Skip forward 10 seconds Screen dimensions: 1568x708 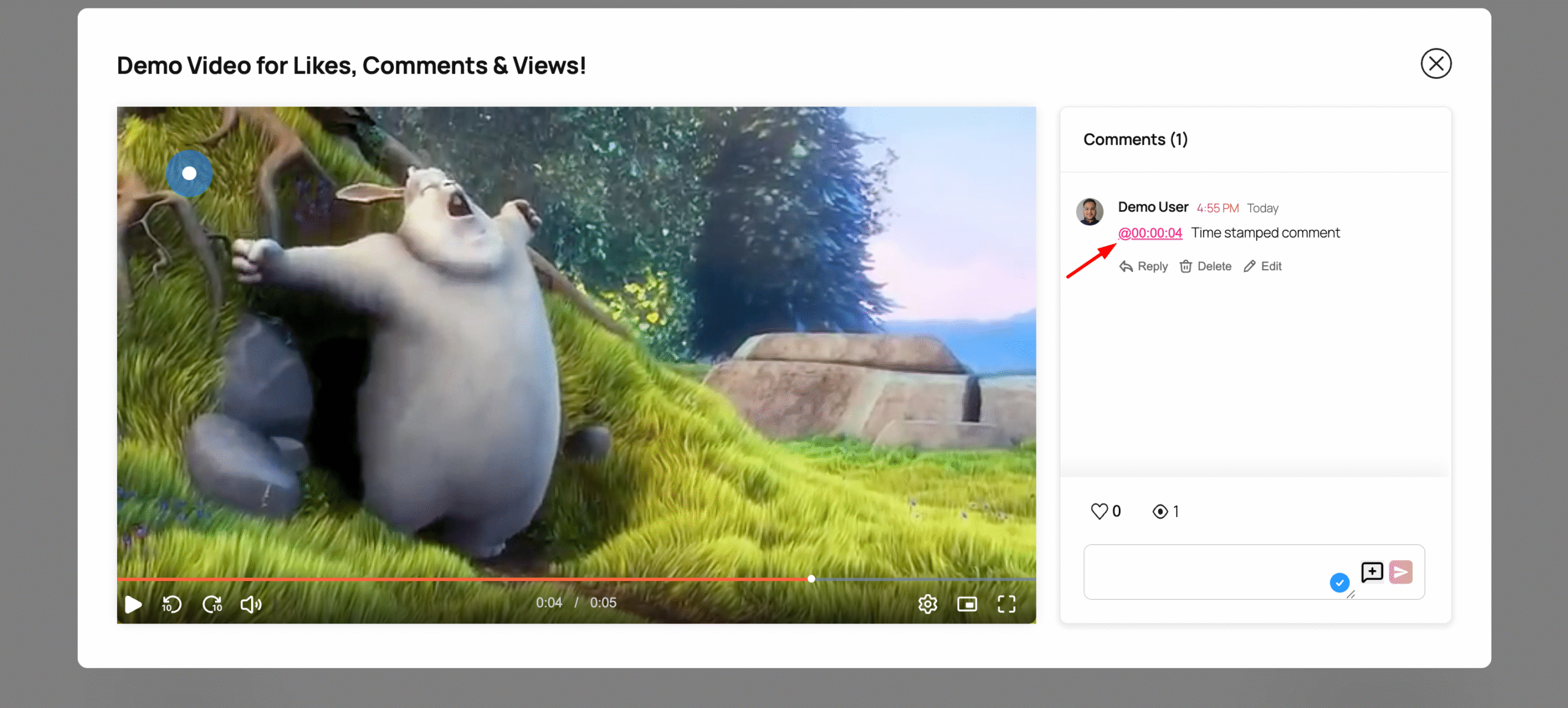pos(213,604)
